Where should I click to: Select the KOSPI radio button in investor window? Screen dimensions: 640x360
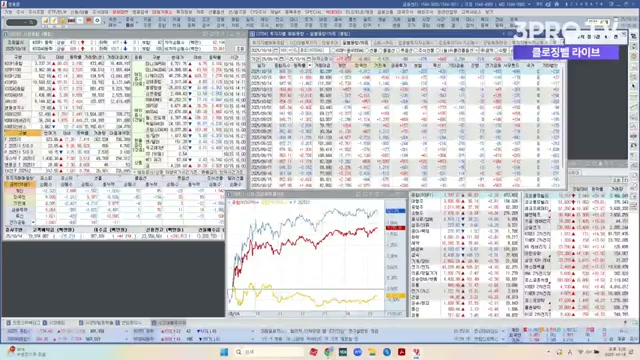(333, 50)
